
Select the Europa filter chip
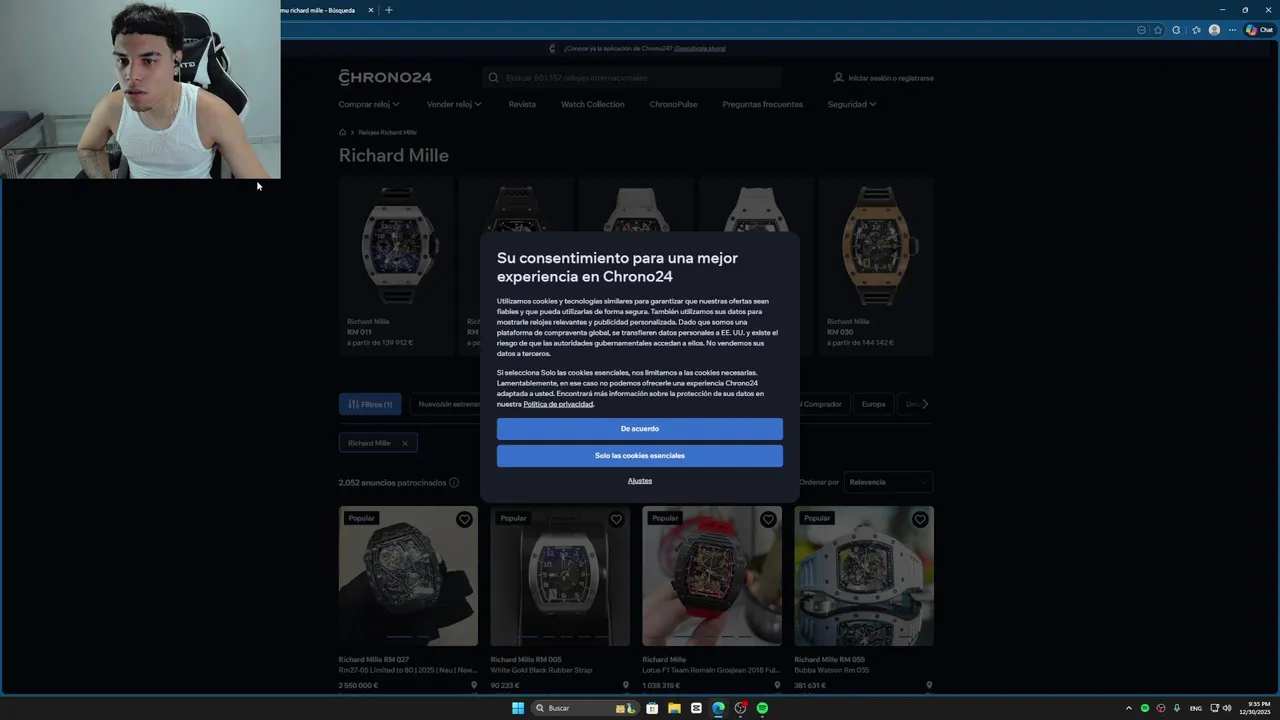(873, 404)
